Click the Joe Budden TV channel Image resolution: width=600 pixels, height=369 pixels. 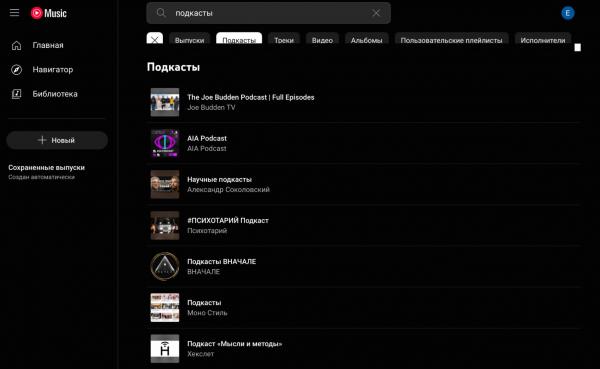(x=211, y=108)
